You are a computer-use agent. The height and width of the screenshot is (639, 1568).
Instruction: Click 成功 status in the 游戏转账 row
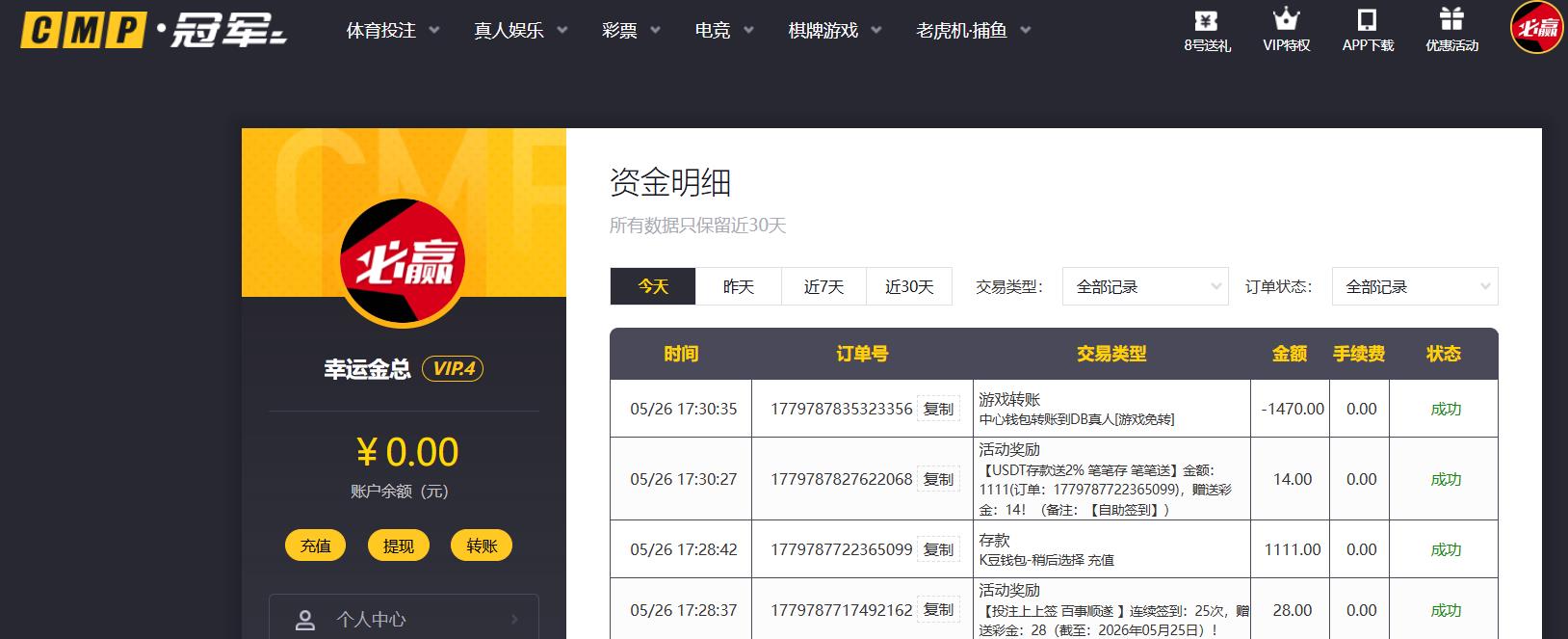(x=1446, y=409)
